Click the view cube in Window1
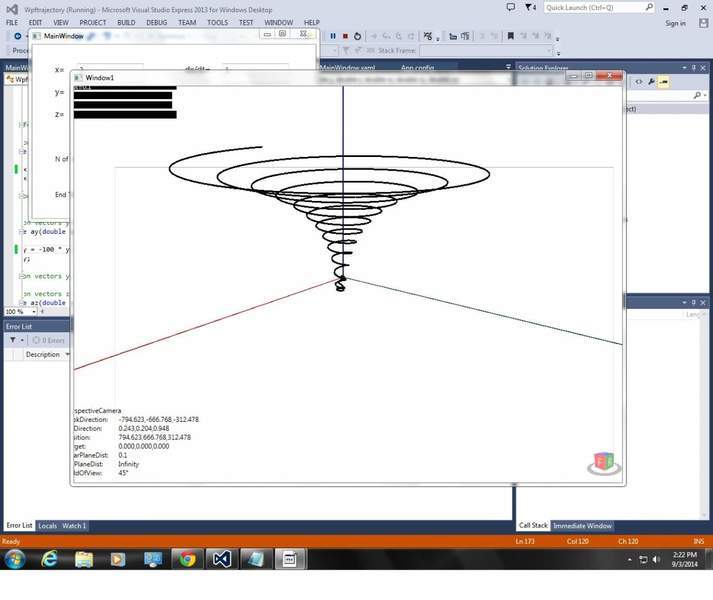713x600 pixels. point(603,462)
